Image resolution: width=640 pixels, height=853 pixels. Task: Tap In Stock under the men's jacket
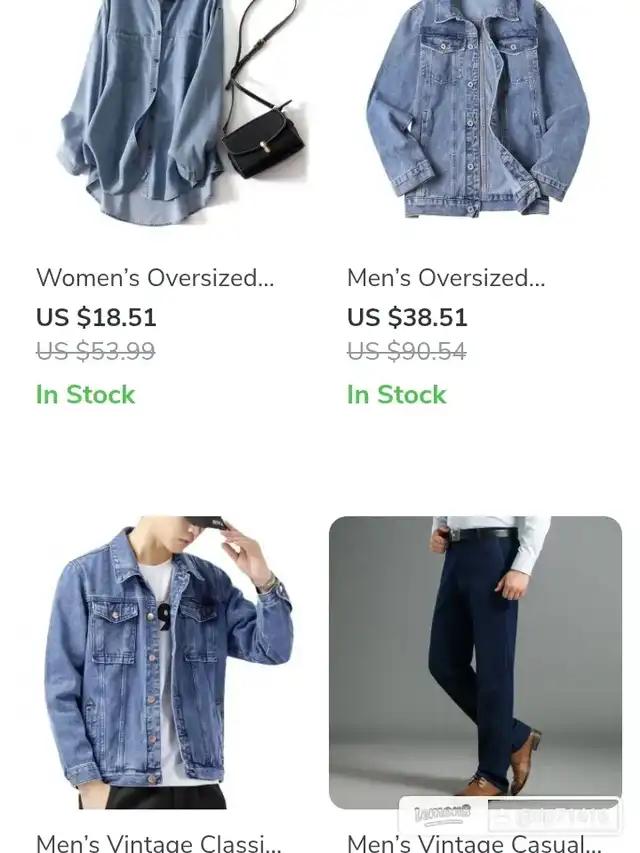point(397,394)
